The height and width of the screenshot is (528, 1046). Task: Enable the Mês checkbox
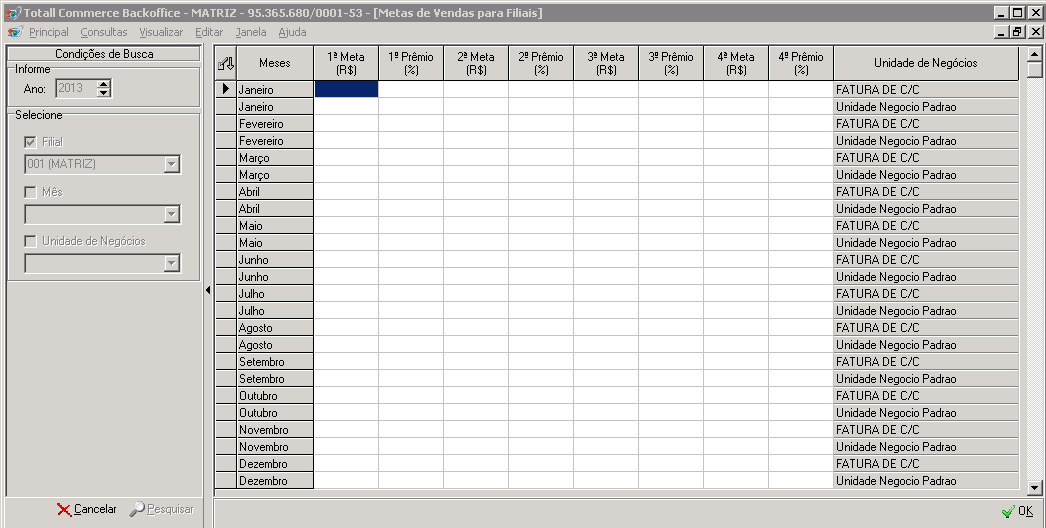pos(30,192)
